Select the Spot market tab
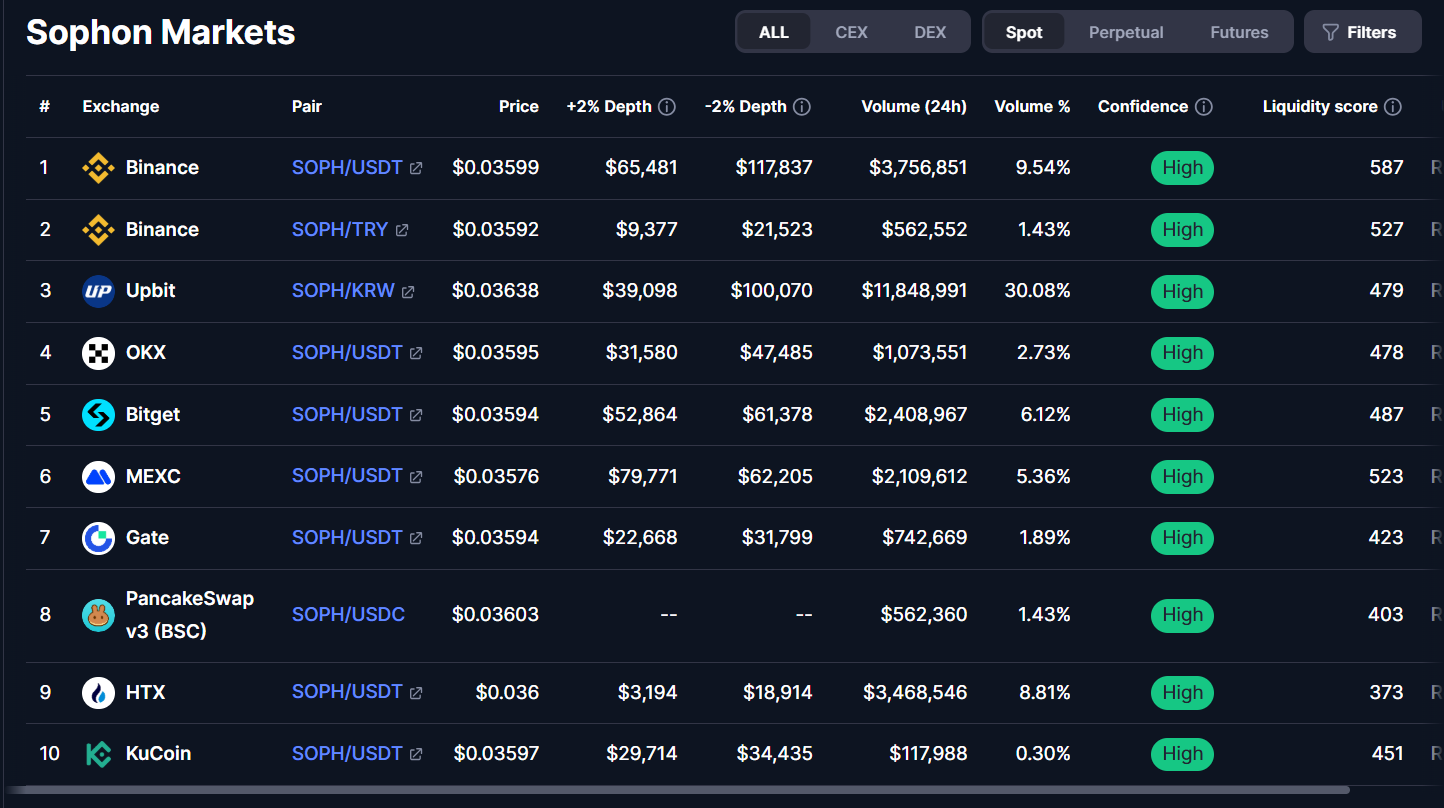The height and width of the screenshot is (808, 1444). pos(1024,32)
